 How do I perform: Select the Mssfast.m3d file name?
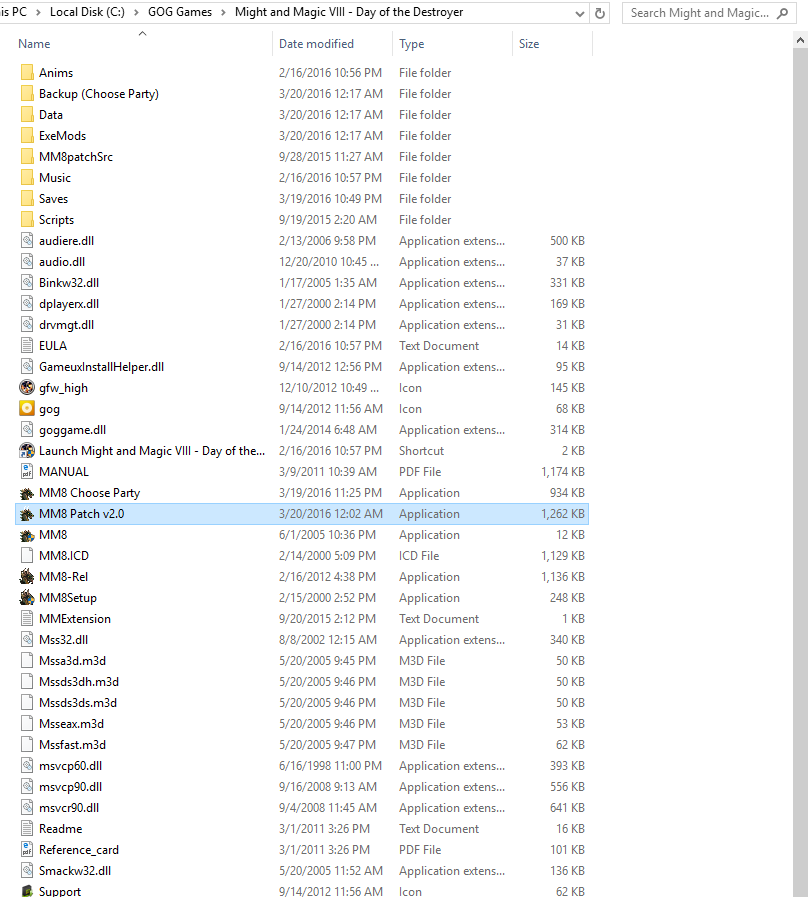tap(72, 745)
